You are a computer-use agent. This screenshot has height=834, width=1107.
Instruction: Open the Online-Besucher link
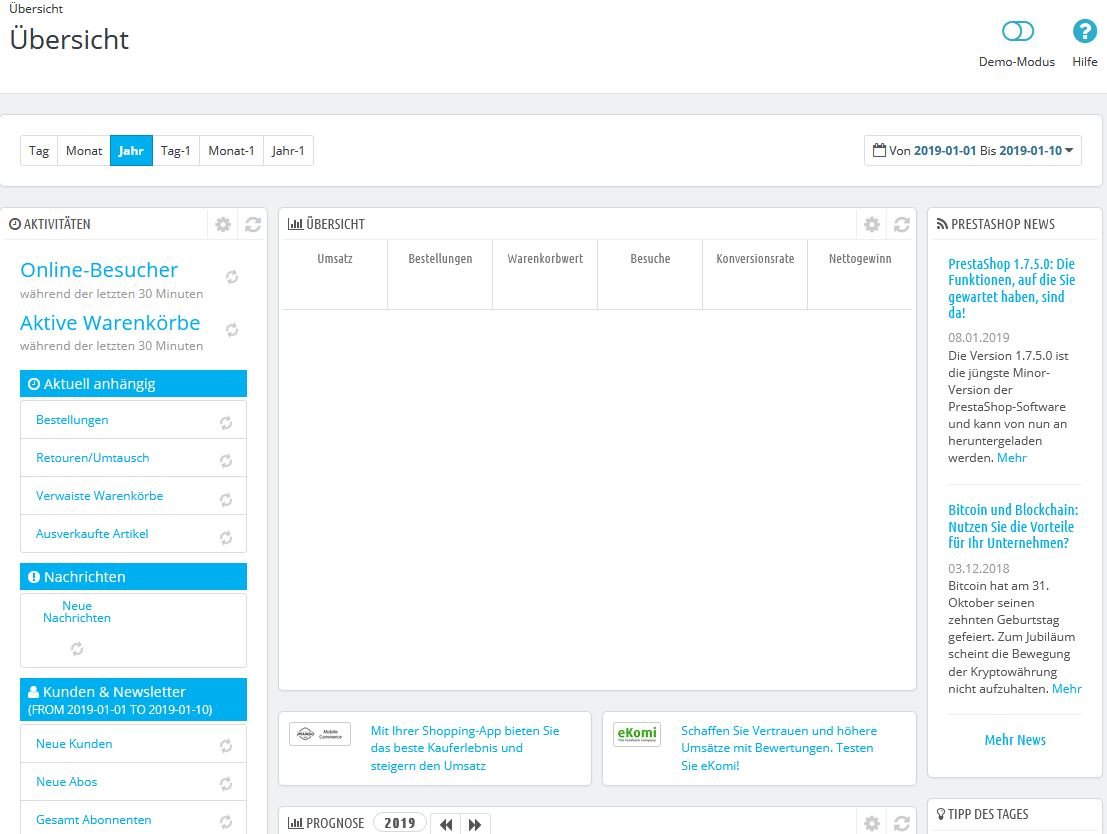[99, 270]
